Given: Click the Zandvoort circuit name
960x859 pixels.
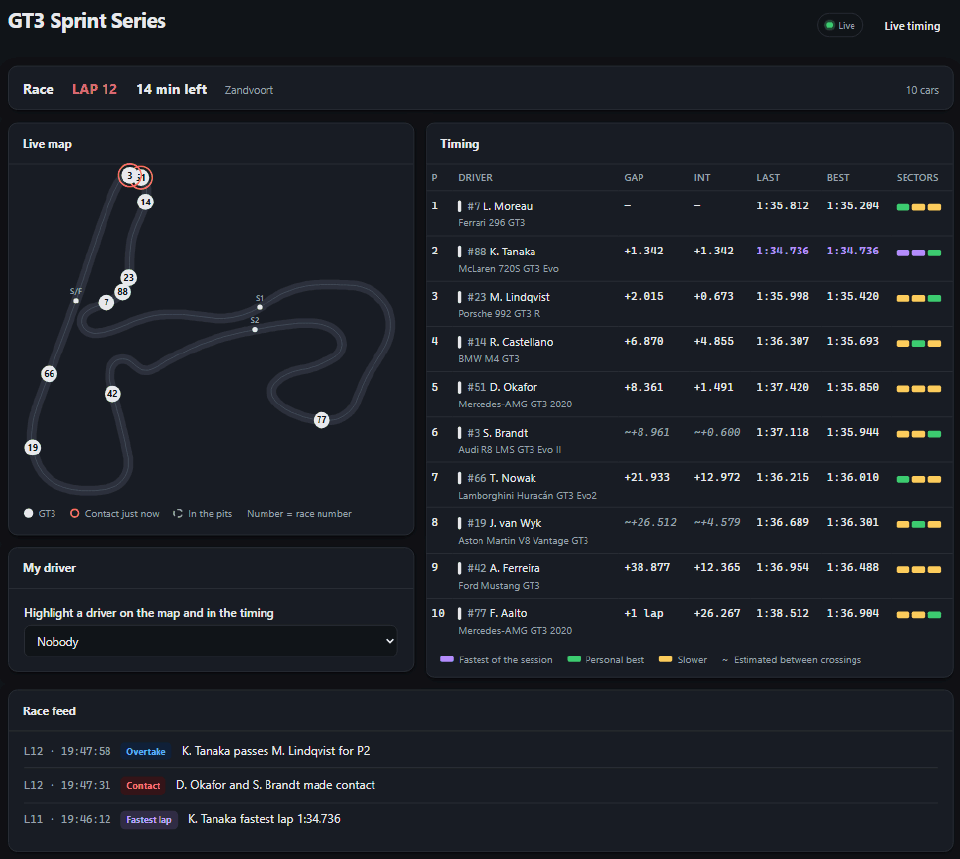Looking at the screenshot, I should click(x=249, y=90).
